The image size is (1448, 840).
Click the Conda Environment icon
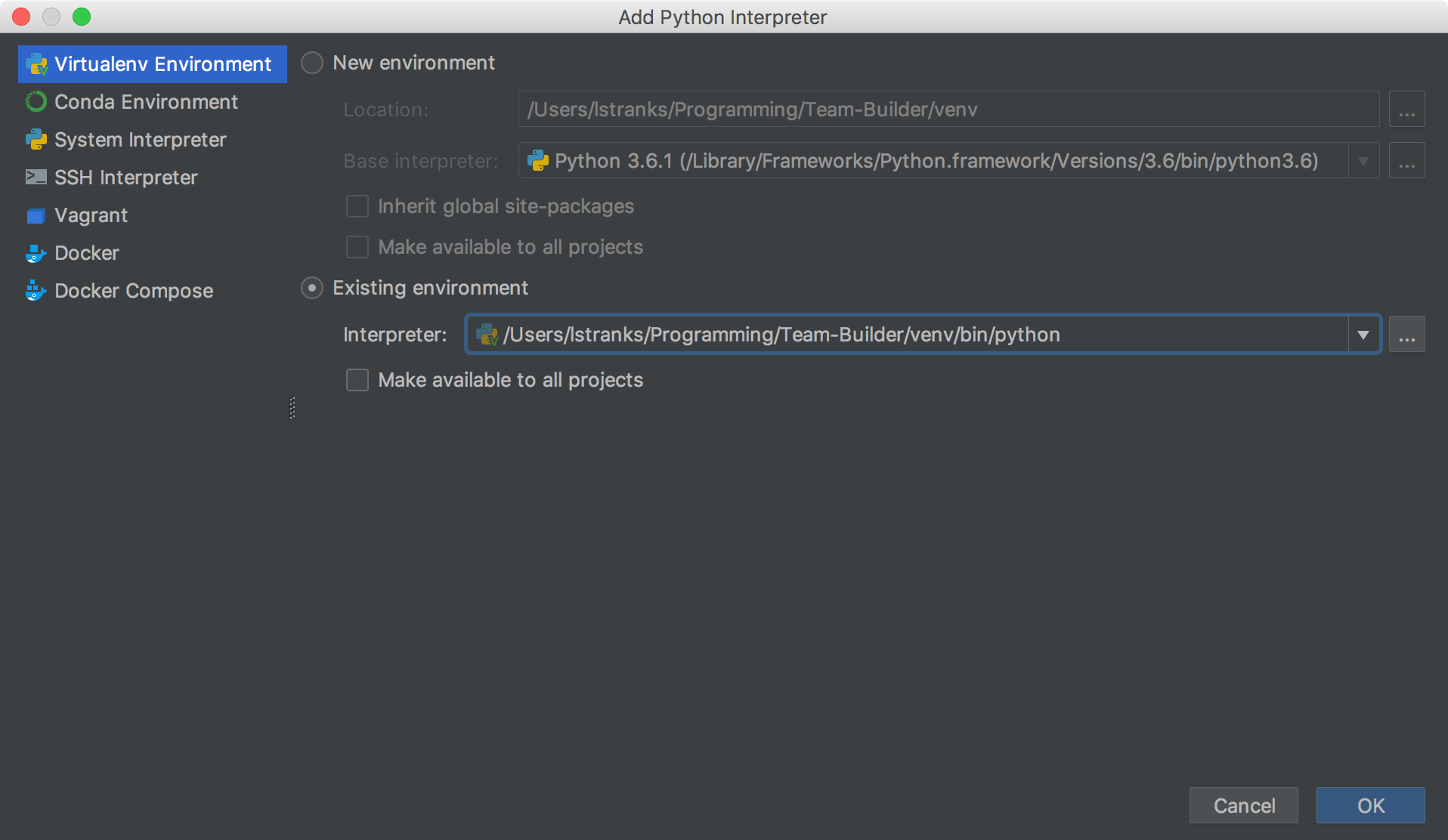36,101
